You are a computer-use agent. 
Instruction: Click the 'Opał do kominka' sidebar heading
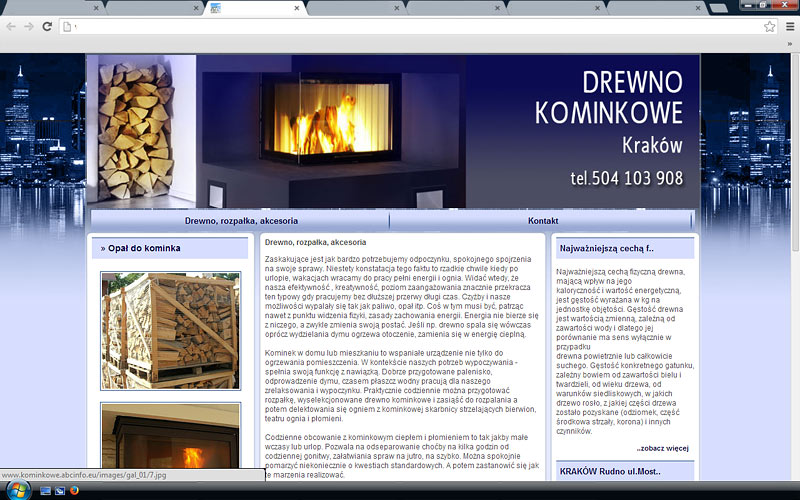[x=141, y=248]
